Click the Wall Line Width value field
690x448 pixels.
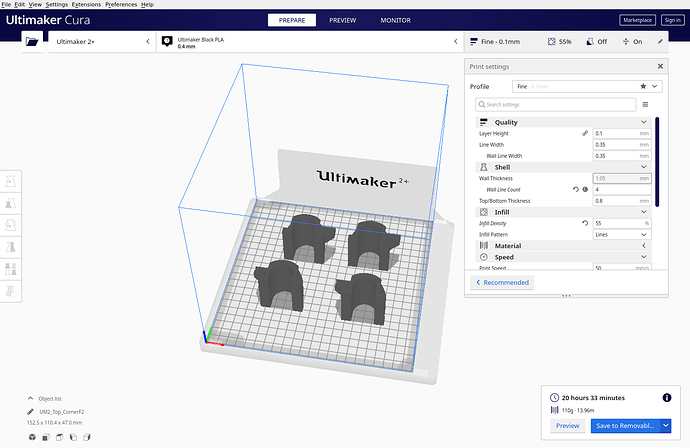(x=621, y=156)
